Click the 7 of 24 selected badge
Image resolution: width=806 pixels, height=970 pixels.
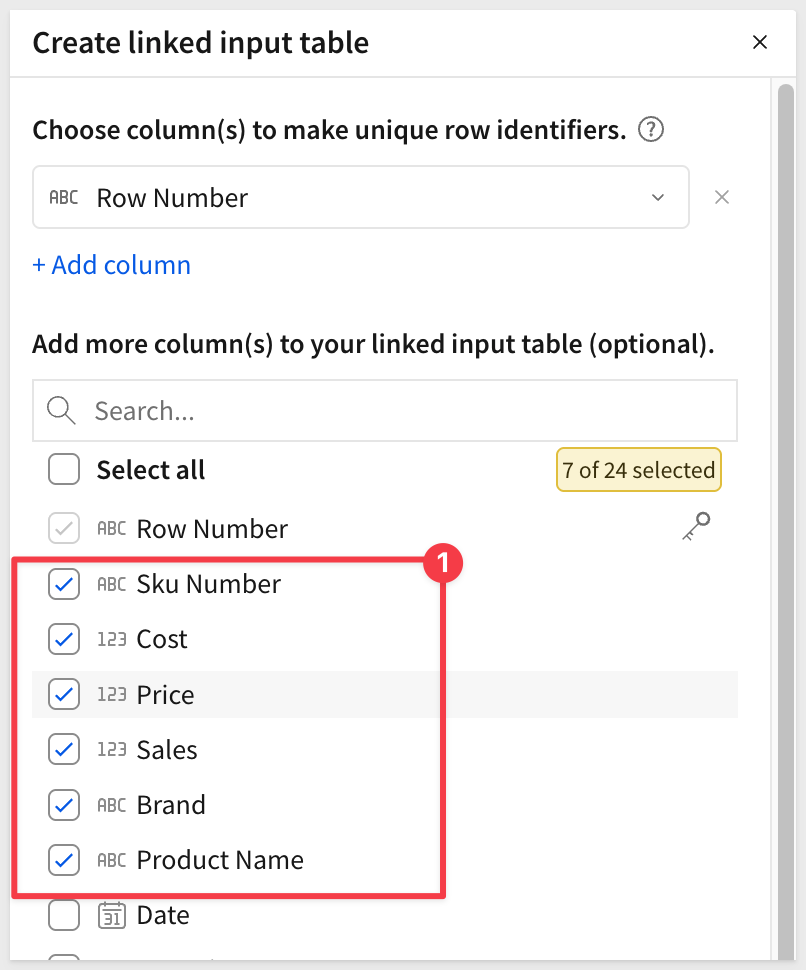coord(638,470)
